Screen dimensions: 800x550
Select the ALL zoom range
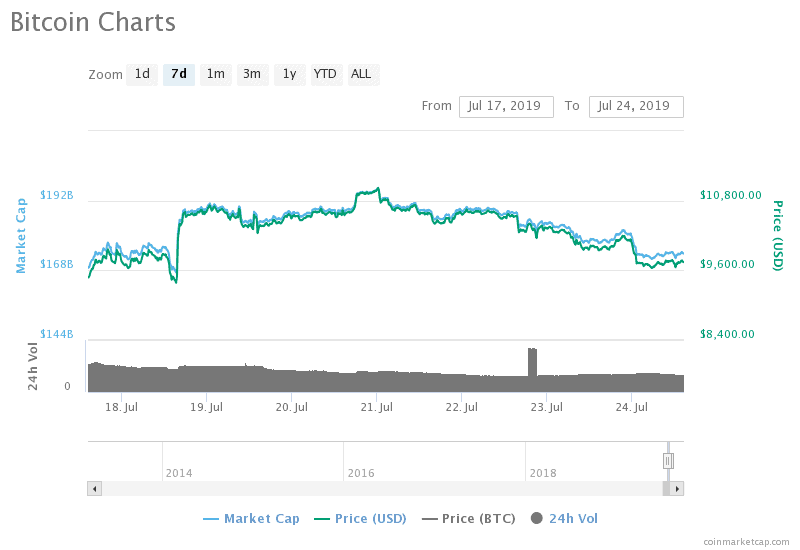click(362, 74)
